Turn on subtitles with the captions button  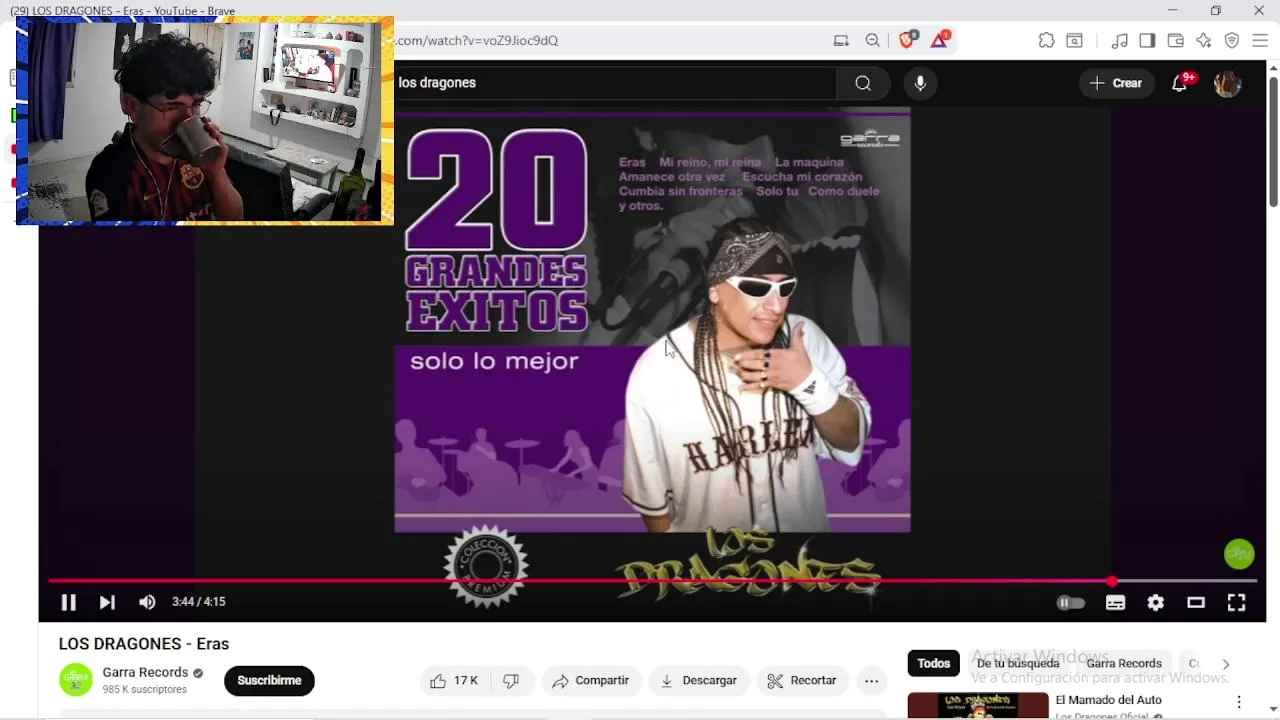1115,603
